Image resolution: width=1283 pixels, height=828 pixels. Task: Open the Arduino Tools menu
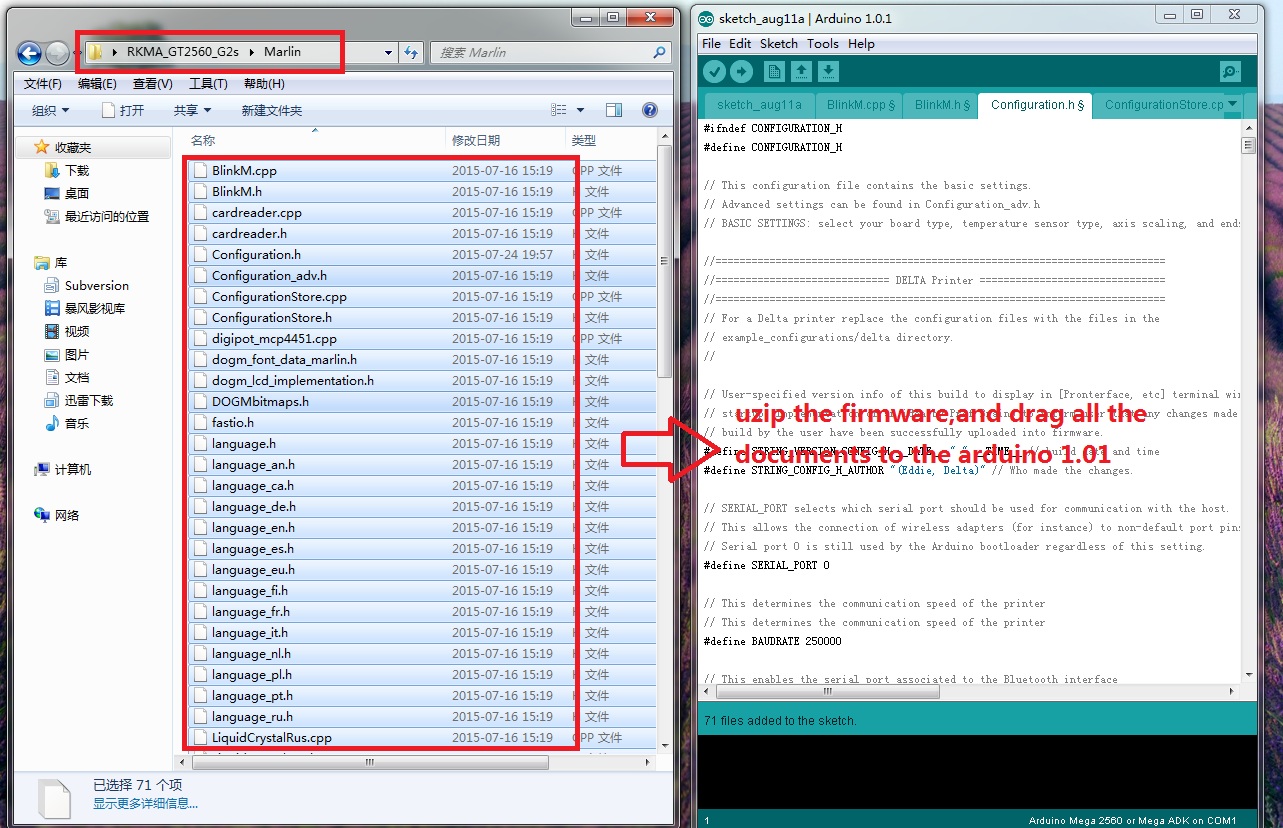tap(823, 44)
